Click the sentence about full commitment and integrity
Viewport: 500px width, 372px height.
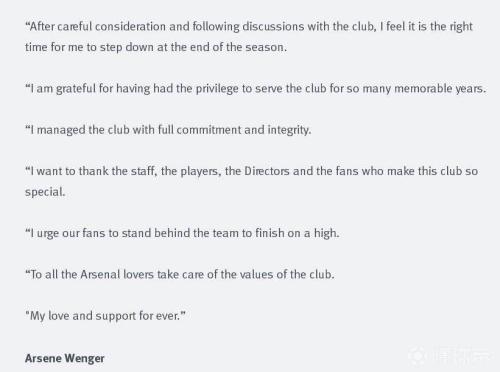168,130
